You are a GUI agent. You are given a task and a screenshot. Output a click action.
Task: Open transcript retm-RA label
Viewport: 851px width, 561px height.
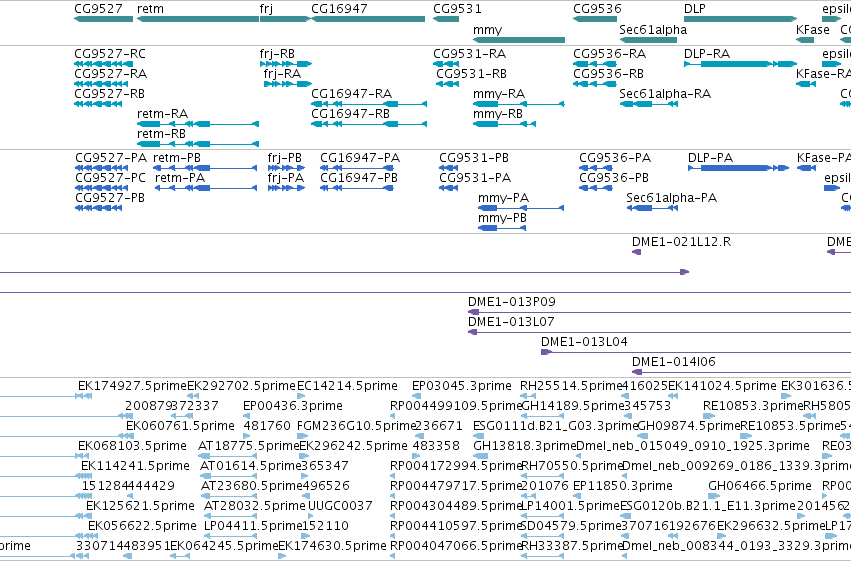click(162, 114)
